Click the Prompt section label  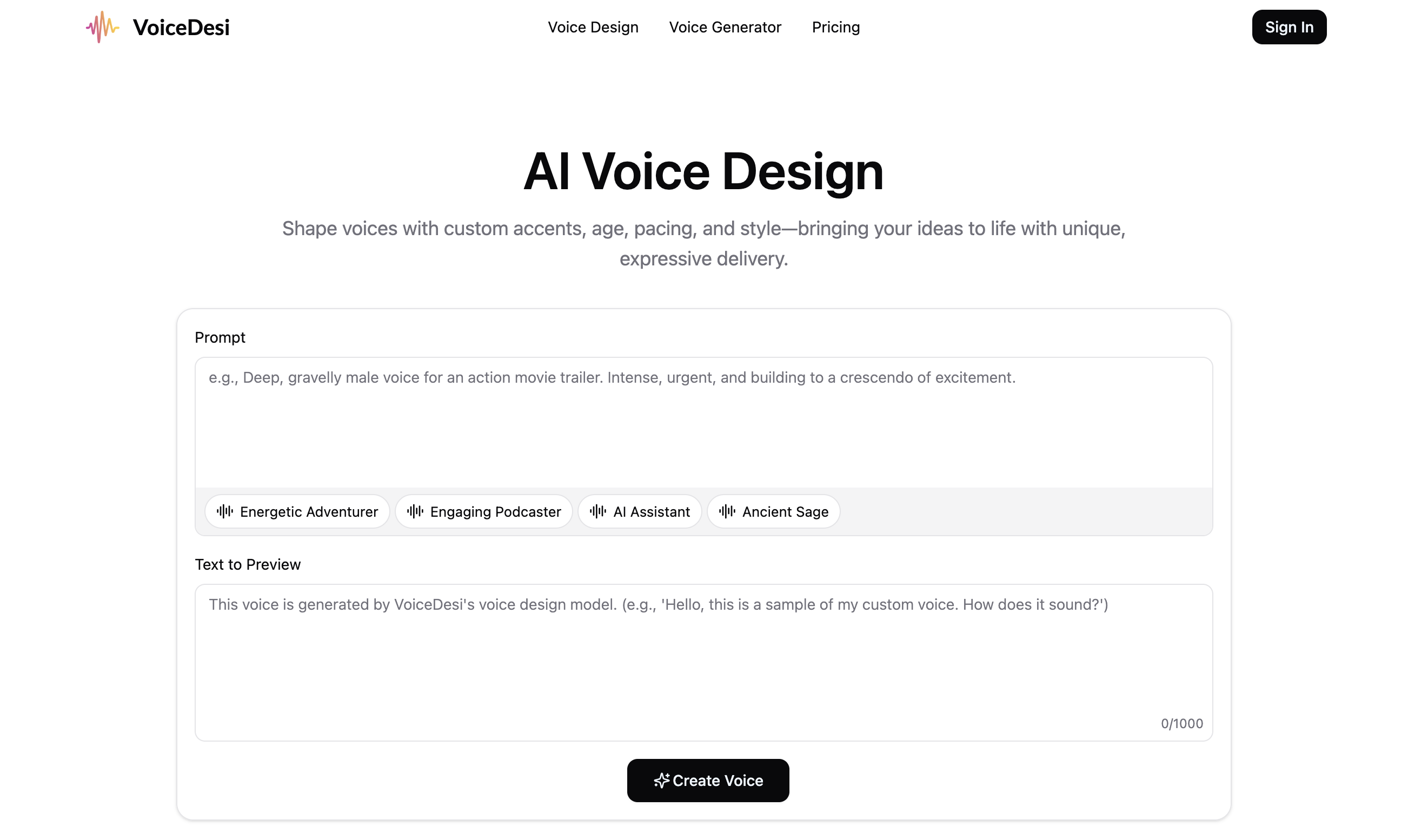pos(220,337)
